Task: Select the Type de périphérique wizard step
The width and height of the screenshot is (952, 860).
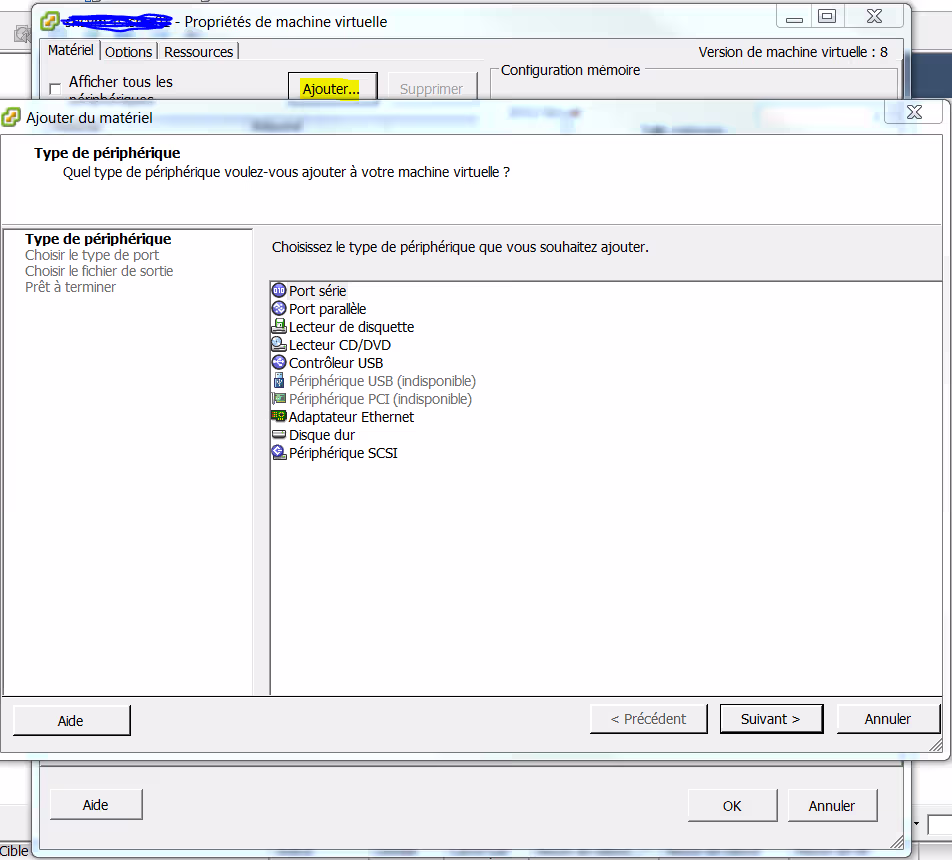Action: 98,239
